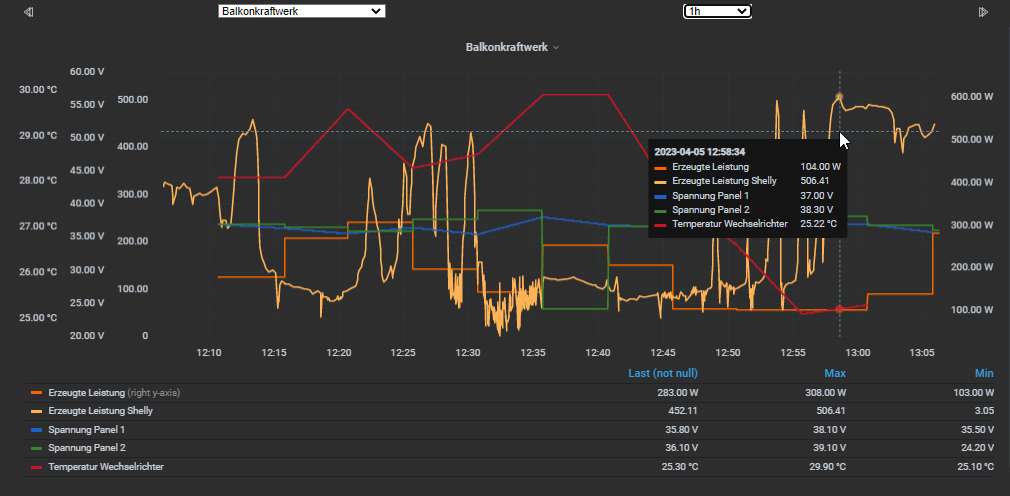This screenshot has width=1010, height=496.
Task: Open the 1h time range dropdown
Action: click(x=717, y=11)
